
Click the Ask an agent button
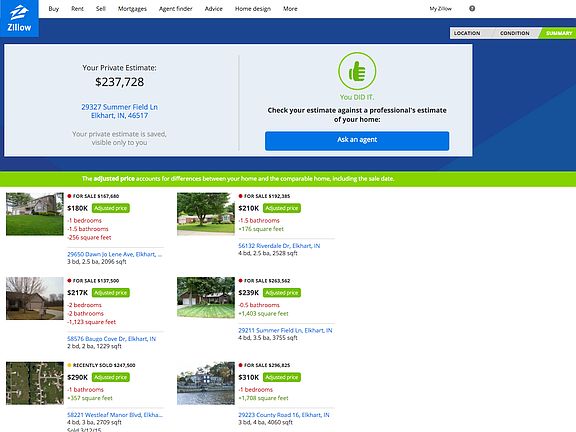pyautogui.click(x=357, y=141)
